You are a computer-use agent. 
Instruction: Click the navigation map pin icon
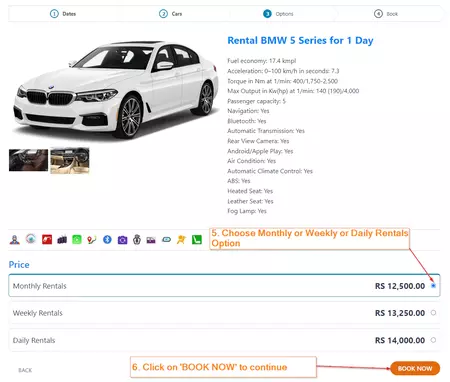tap(92, 239)
